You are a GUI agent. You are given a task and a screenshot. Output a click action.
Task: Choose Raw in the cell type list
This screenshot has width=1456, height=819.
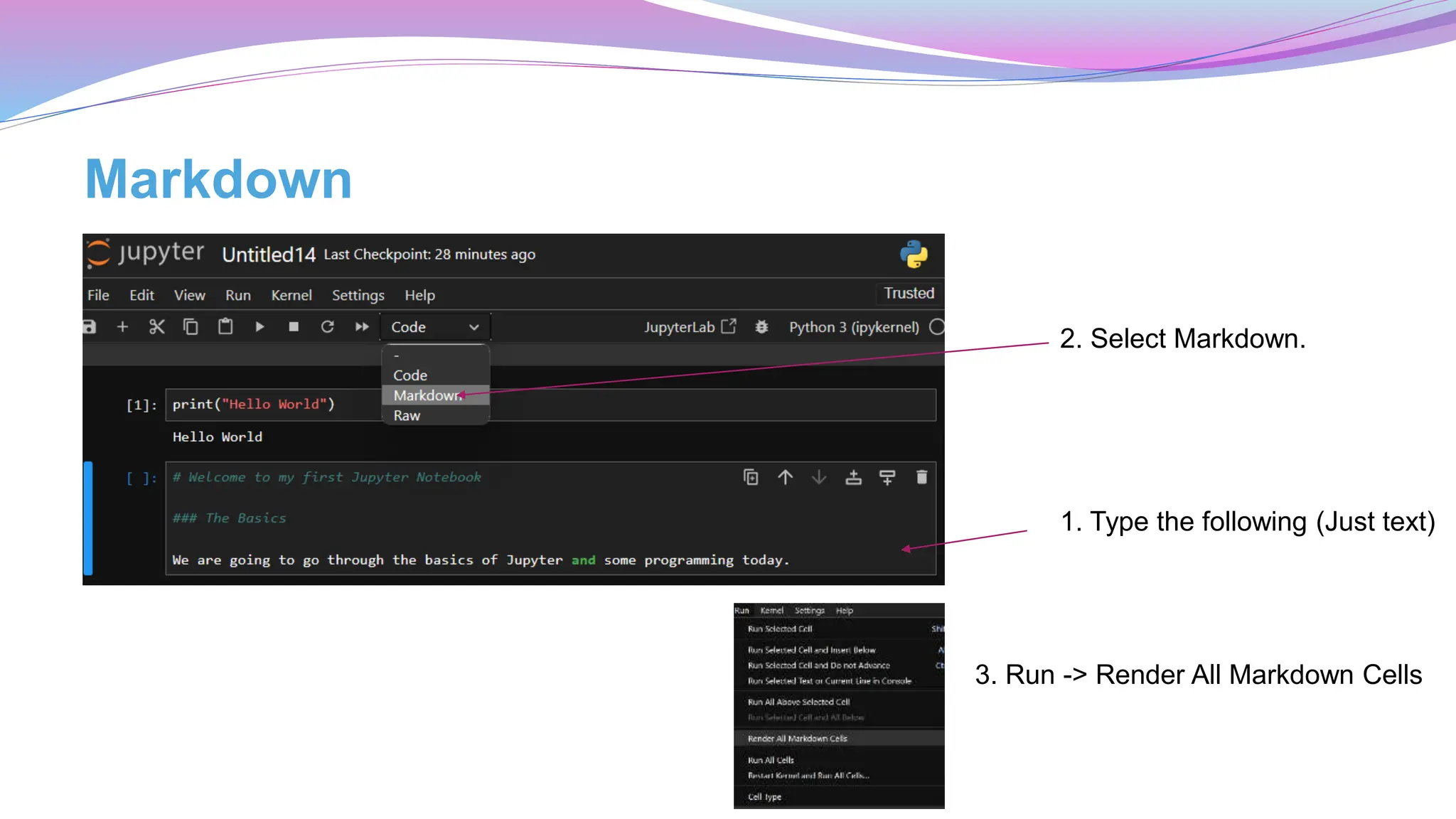click(436, 416)
